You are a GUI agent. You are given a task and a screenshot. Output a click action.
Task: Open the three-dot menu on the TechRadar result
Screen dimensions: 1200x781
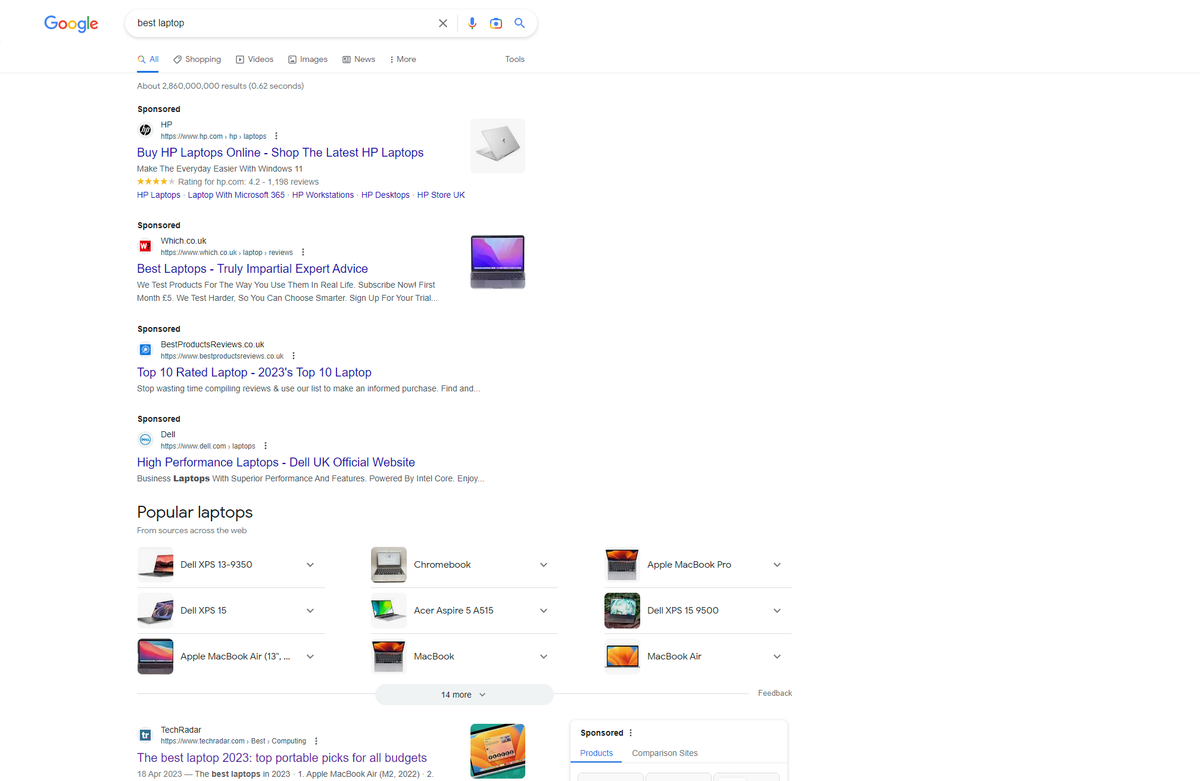coord(316,740)
